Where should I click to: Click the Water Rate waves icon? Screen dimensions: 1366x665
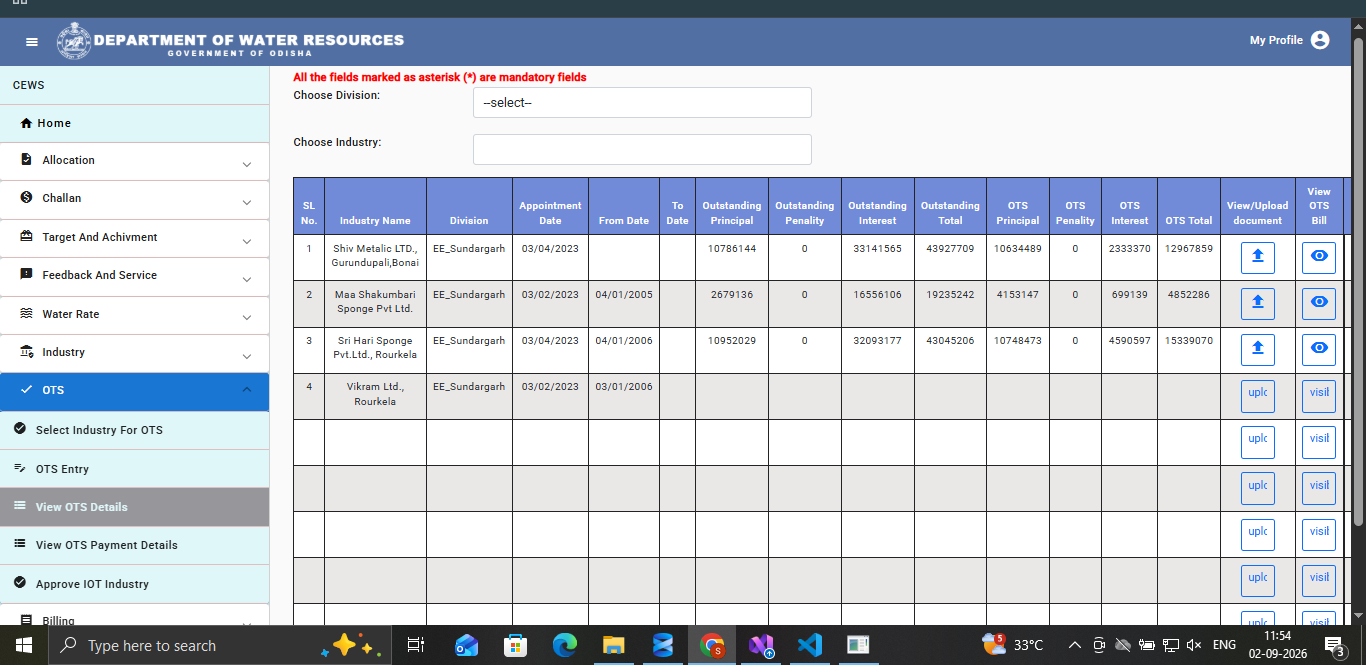[x=27, y=314]
